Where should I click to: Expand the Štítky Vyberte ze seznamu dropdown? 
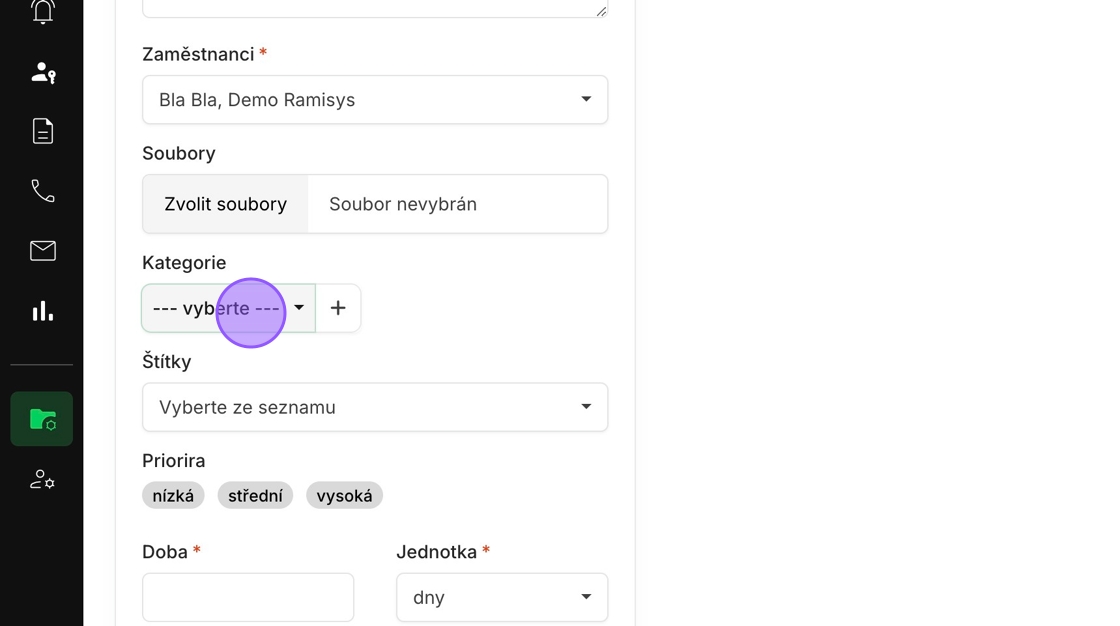coord(375,407)
